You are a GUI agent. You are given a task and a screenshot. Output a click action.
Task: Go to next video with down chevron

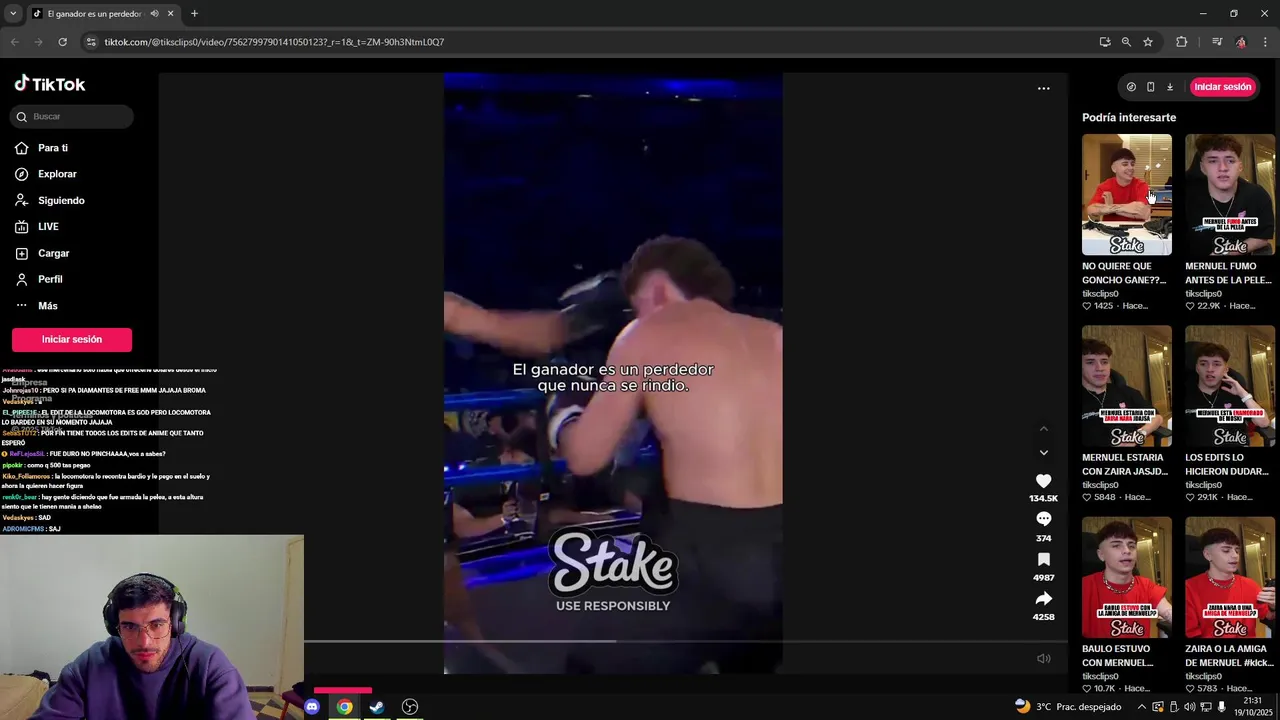(x=1043, y=453)
